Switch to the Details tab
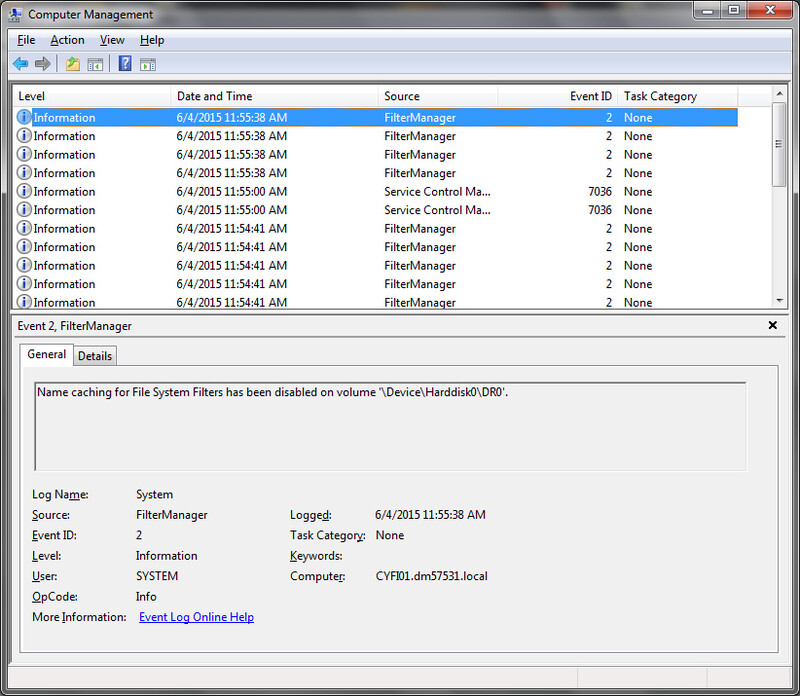The width and height of the screenshot is (800, 696). pos(94,355)
